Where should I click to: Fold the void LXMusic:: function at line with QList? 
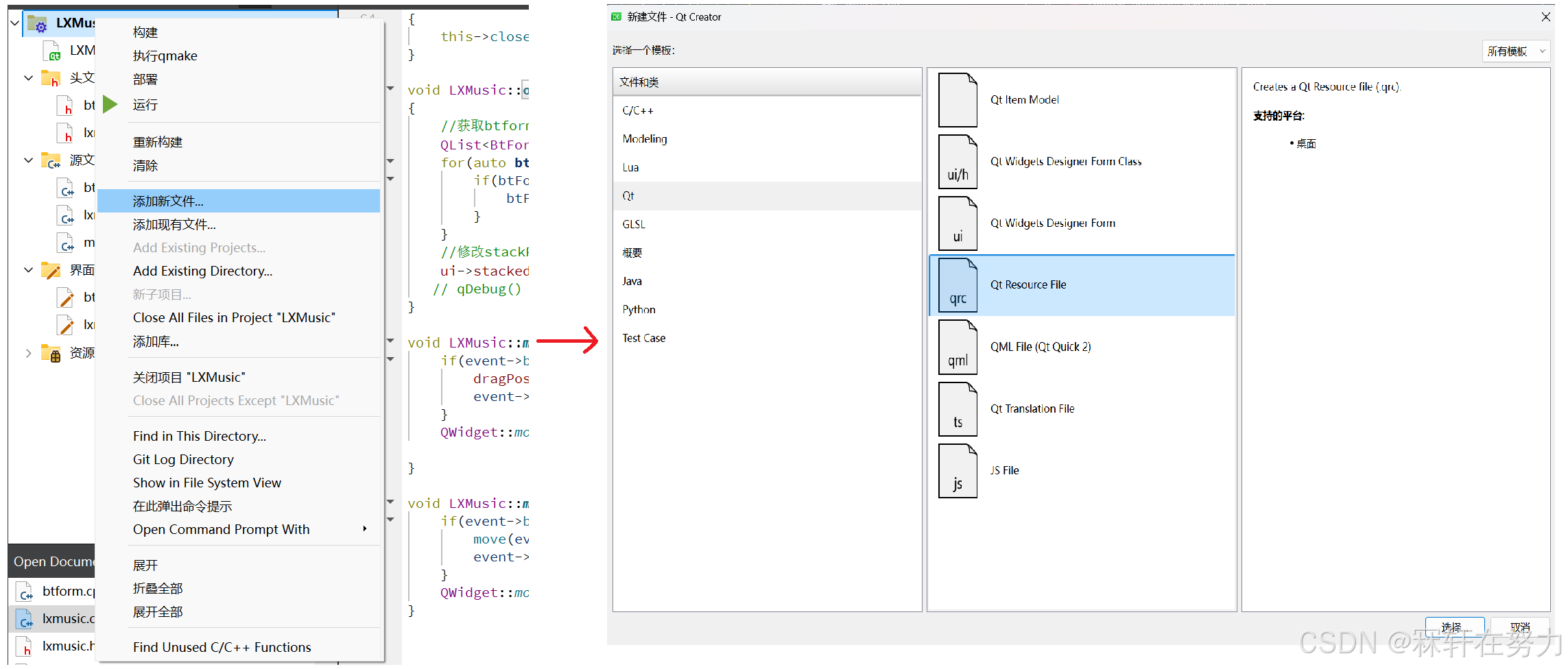[x=390, y=89]
